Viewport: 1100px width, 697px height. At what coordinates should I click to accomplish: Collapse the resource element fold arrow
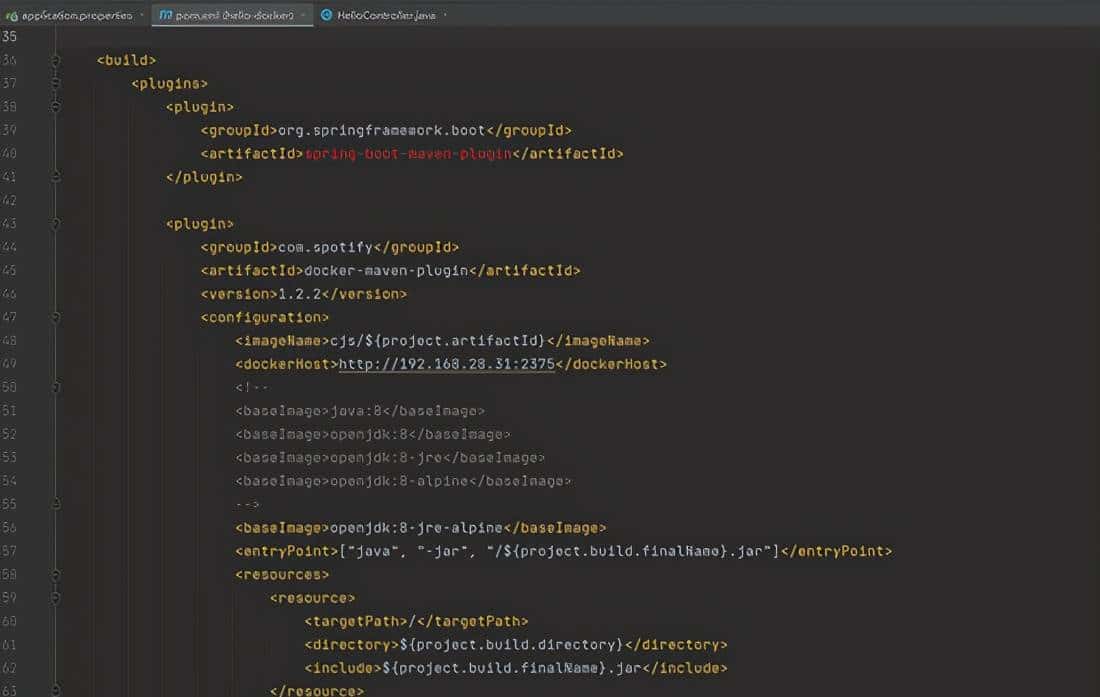pos(57,597)
